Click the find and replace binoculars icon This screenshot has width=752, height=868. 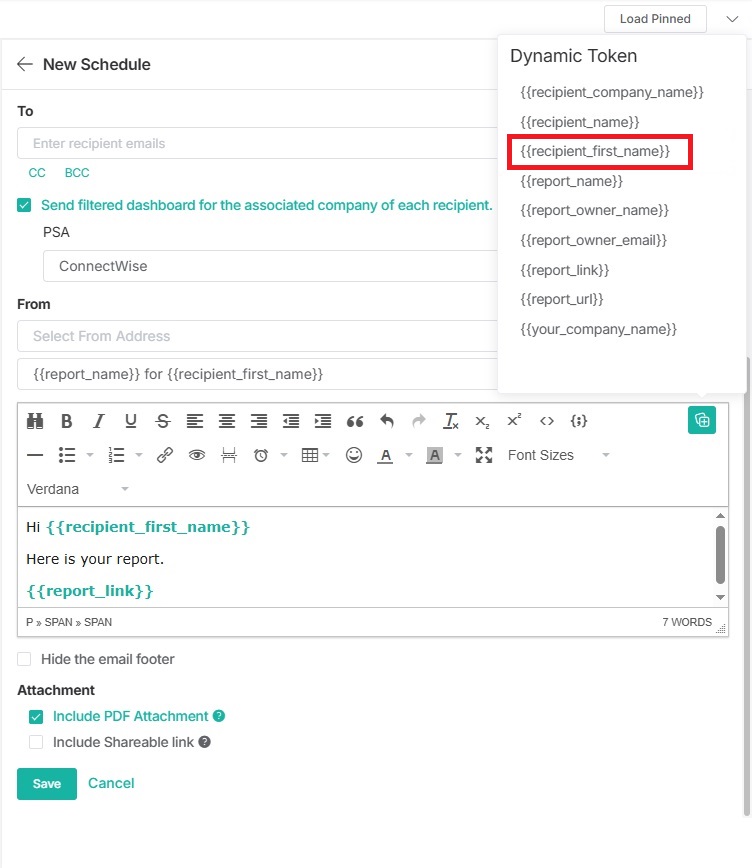click(x=35, y=421)
